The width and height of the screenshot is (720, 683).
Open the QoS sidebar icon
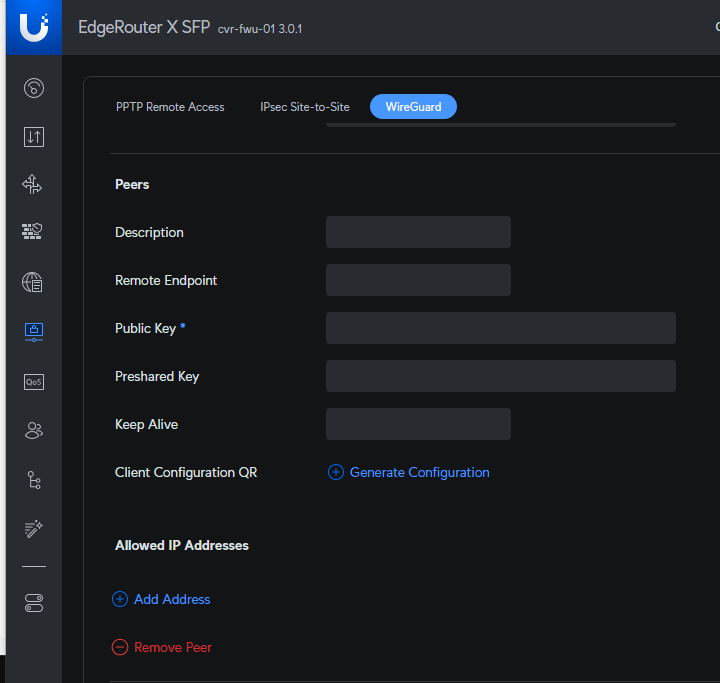pyautogui.click(x=33, y=382)
